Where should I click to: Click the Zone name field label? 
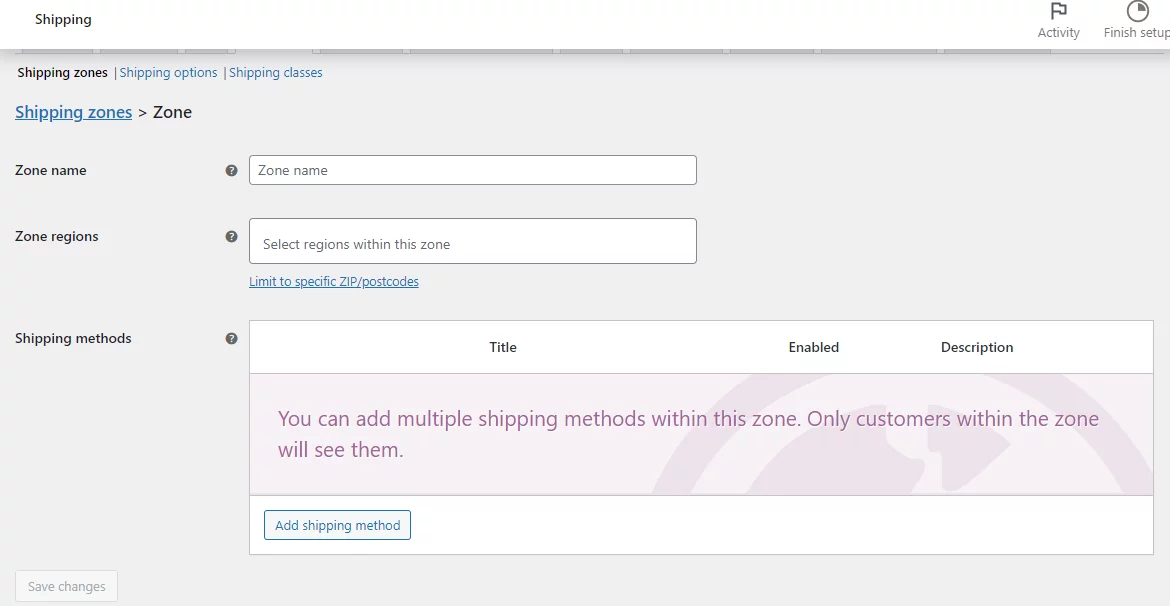tap(51, 171)
